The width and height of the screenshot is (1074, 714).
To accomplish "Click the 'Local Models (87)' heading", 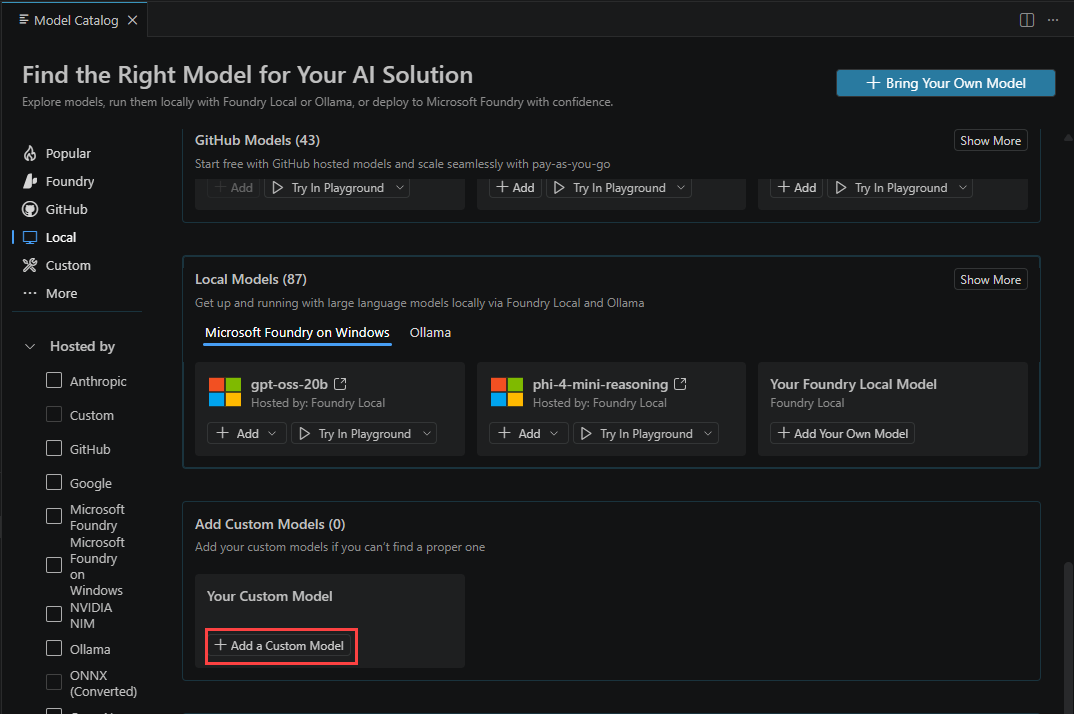I will coord(251,280).
